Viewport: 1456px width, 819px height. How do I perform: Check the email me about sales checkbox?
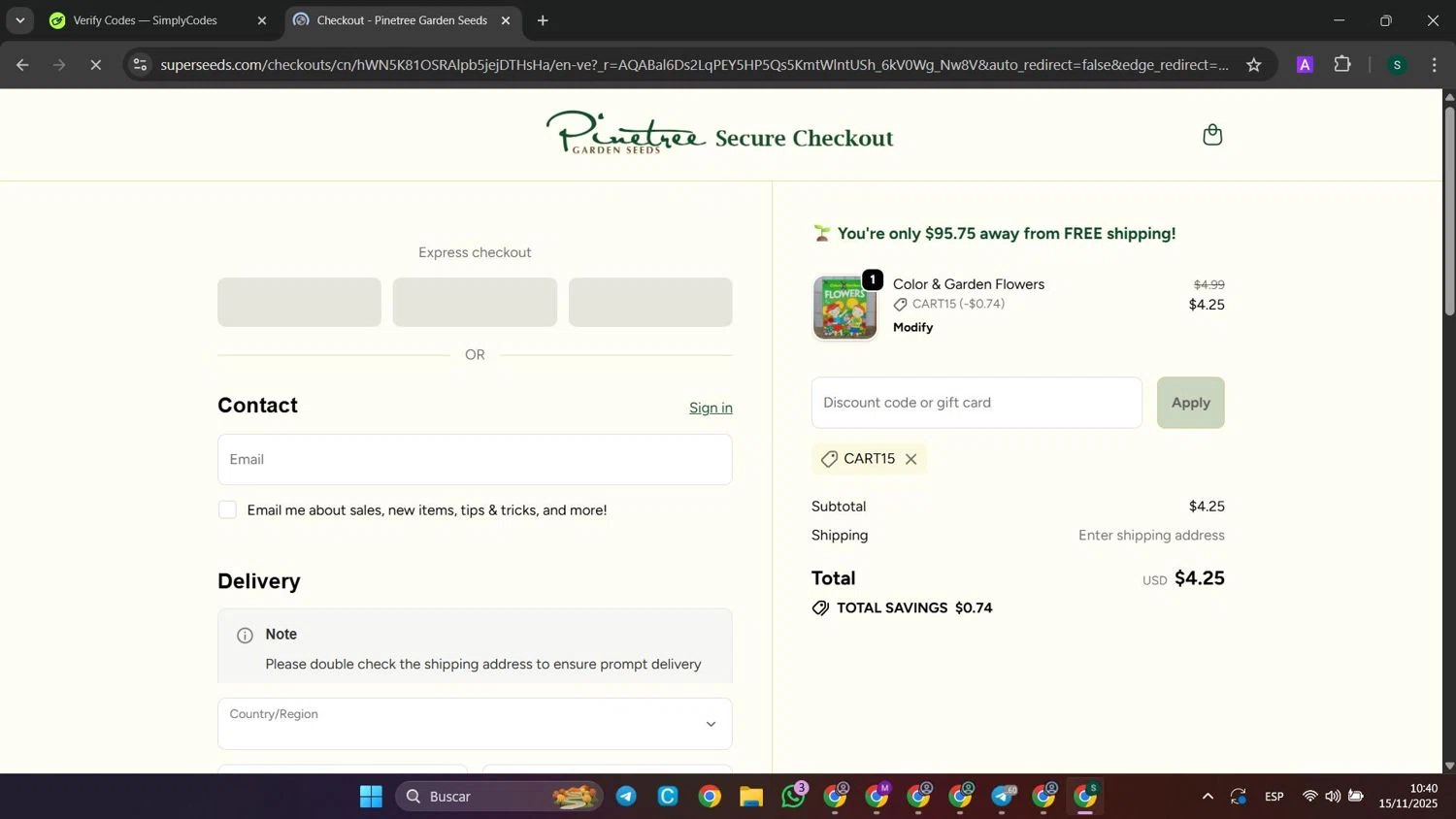pos(227,510)
